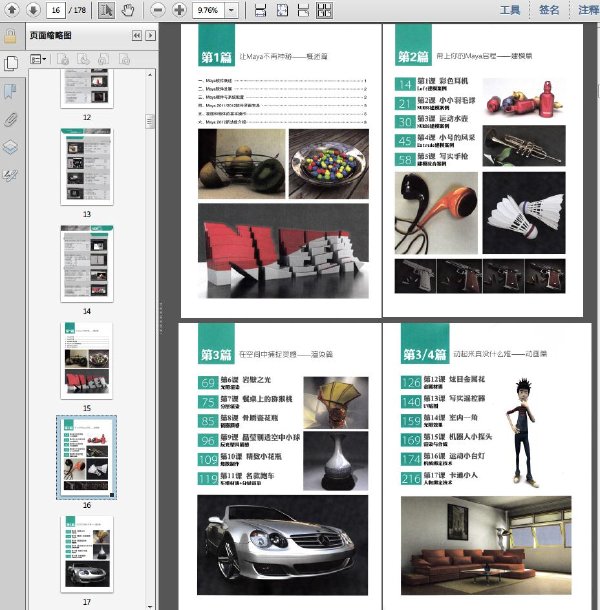
Task: Click the 第3篇 section heading
Action: 216,354
